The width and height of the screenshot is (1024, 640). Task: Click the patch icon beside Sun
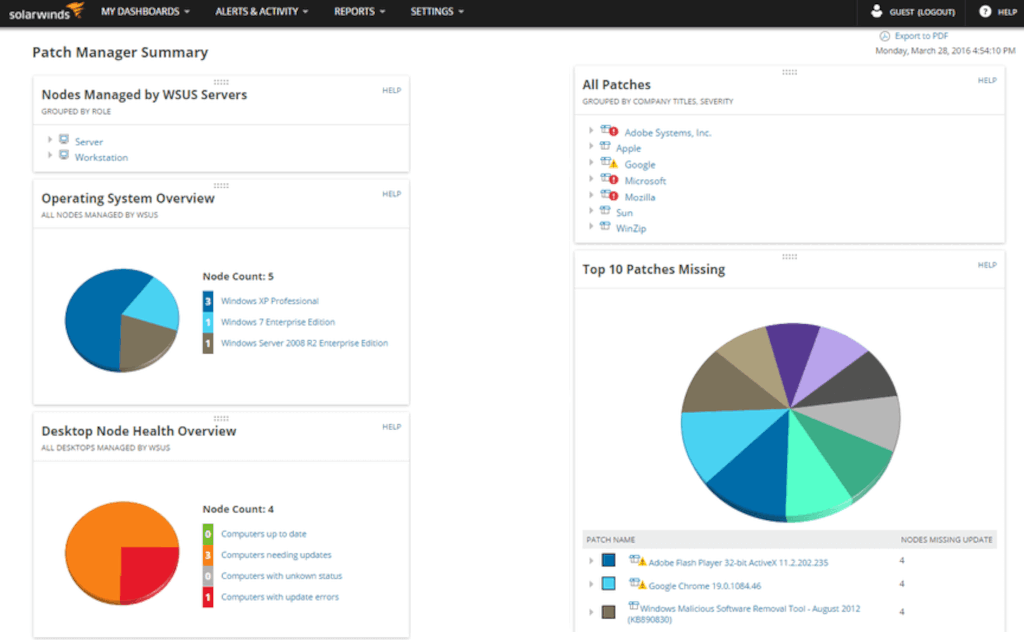(x=605, y=210)
